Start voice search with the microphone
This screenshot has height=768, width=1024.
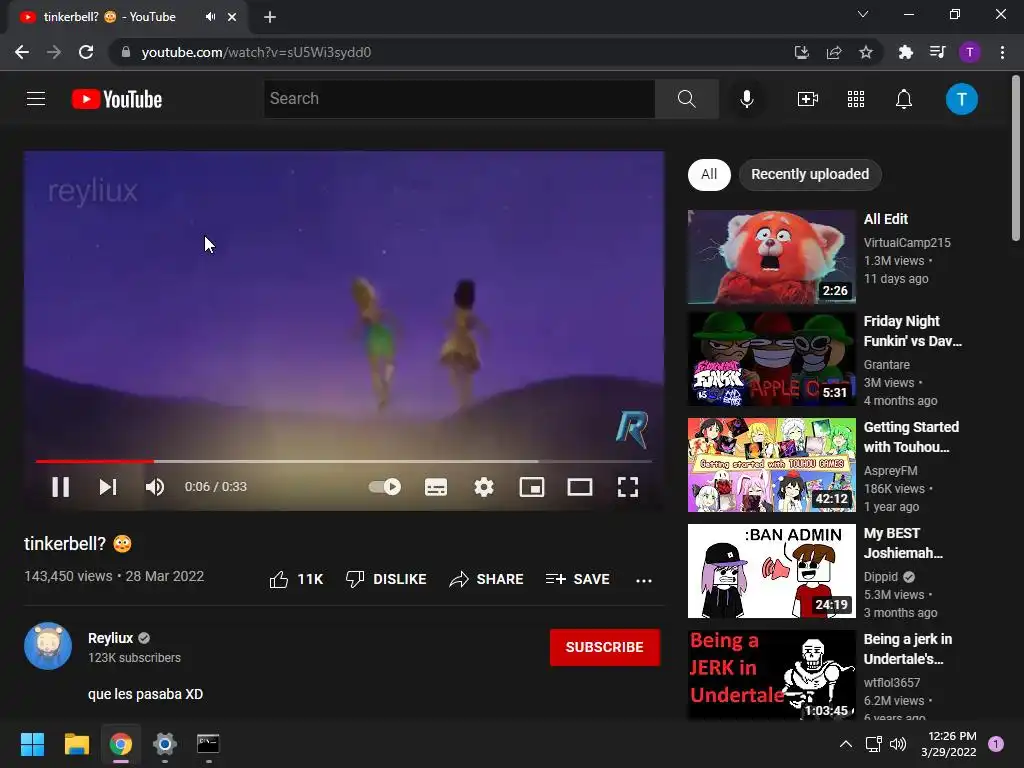pos(747,99)
